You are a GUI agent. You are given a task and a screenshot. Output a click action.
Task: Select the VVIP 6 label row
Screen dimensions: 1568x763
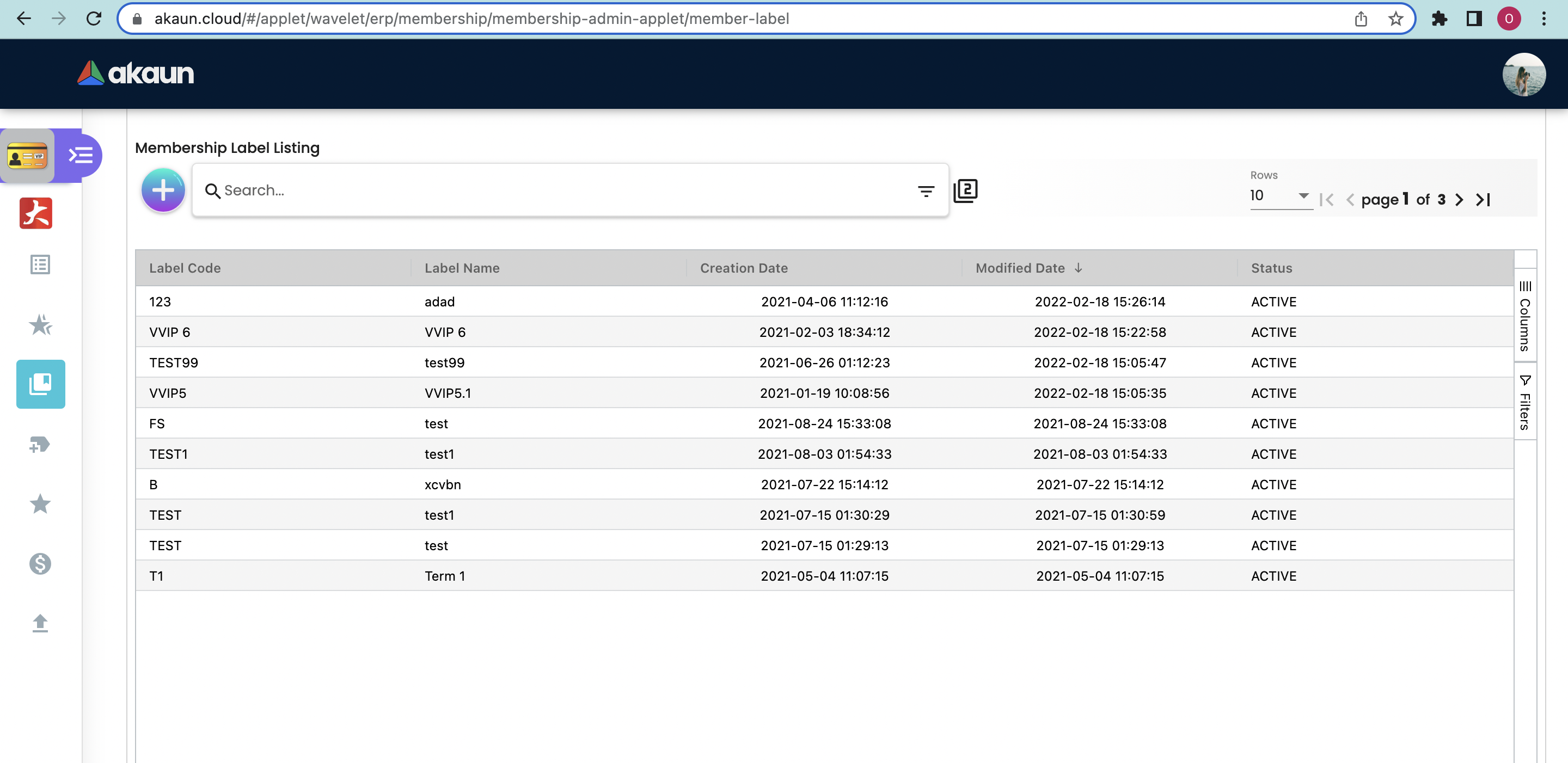tap(169, 332)
